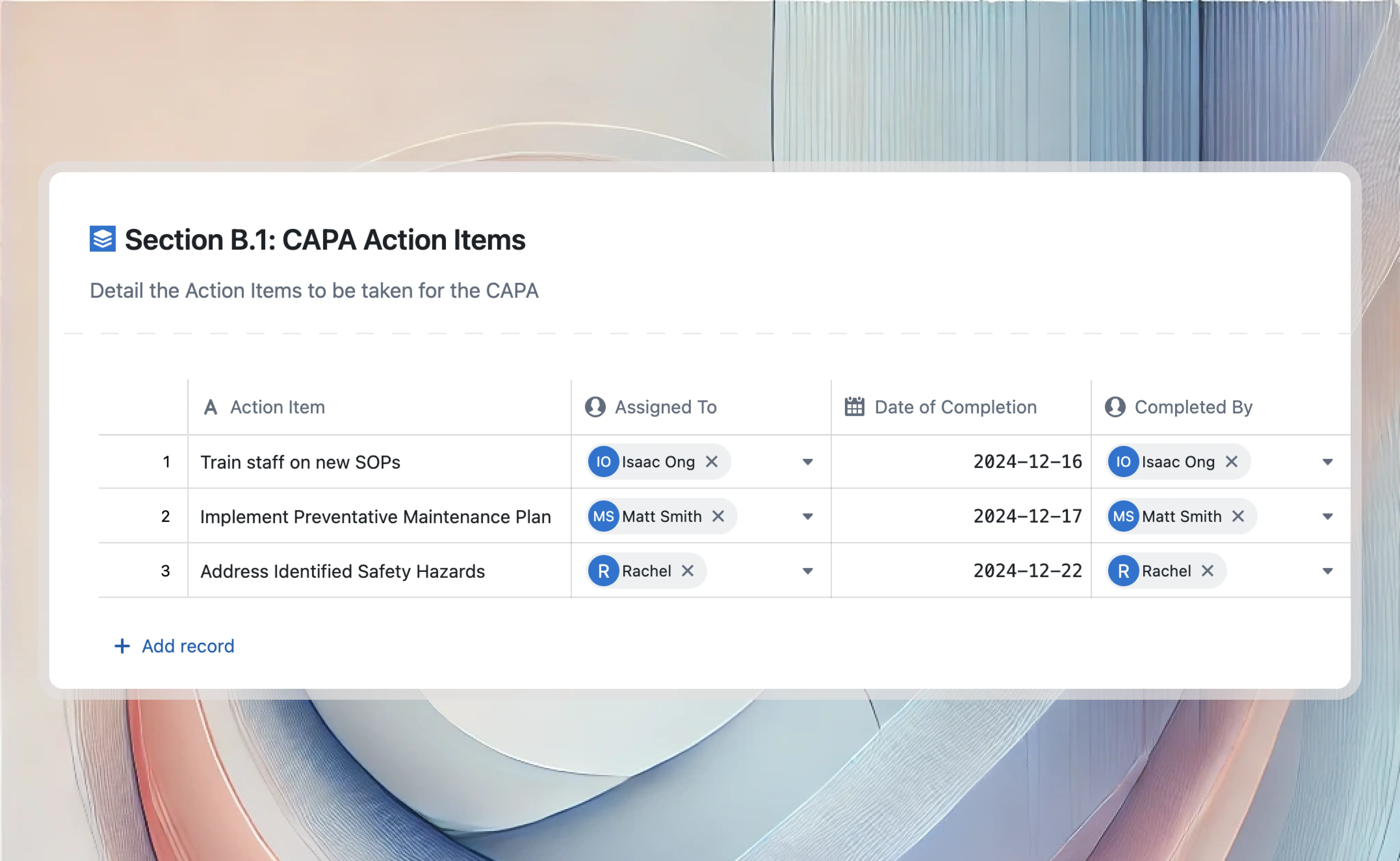Viewport: 1400px width, 861px height.
Task: Click the person icon in Completed By header
Action: point(1115,406)
